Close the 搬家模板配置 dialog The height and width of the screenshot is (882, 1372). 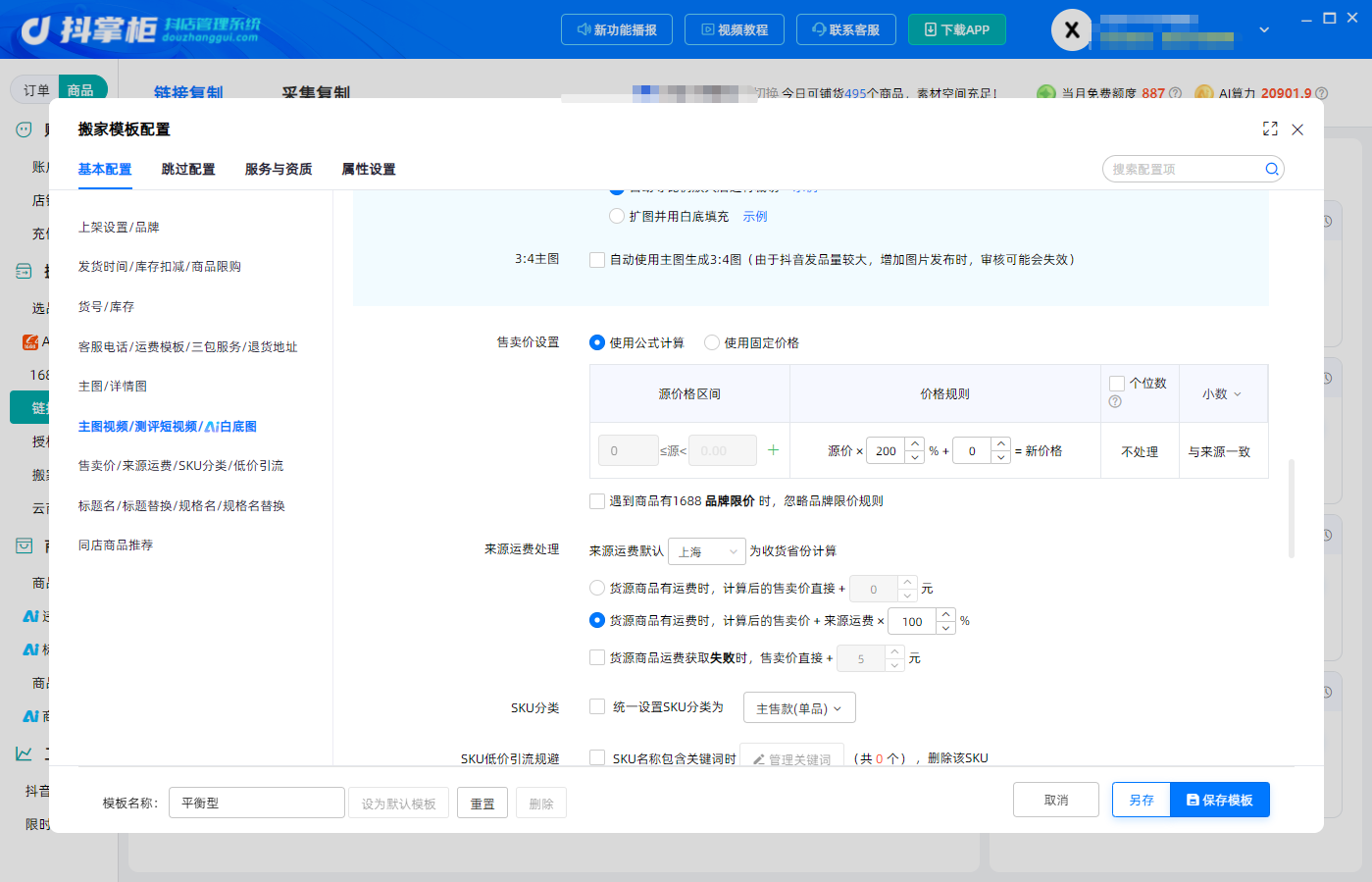[1297, 130]
